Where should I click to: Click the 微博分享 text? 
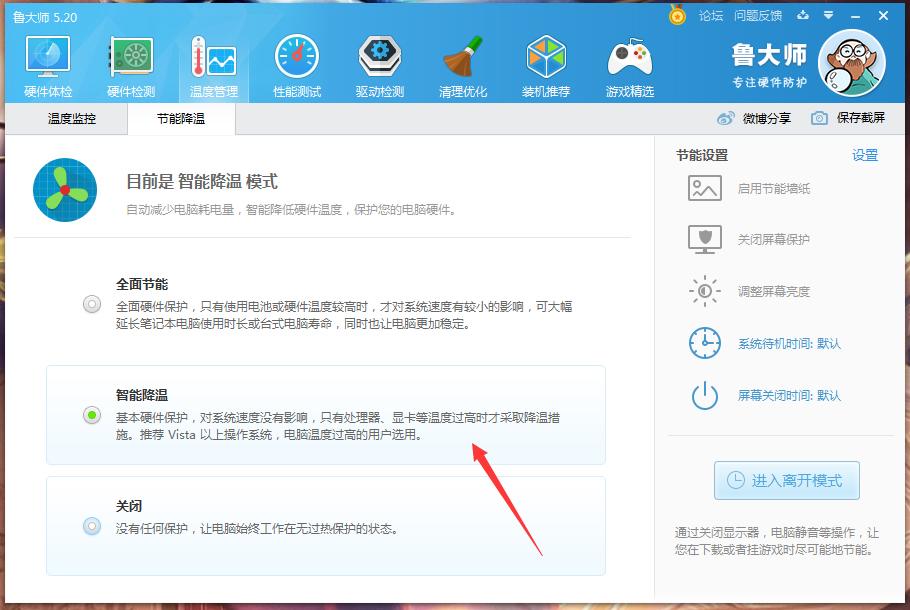pyautogui.click(x=767, y=118)
